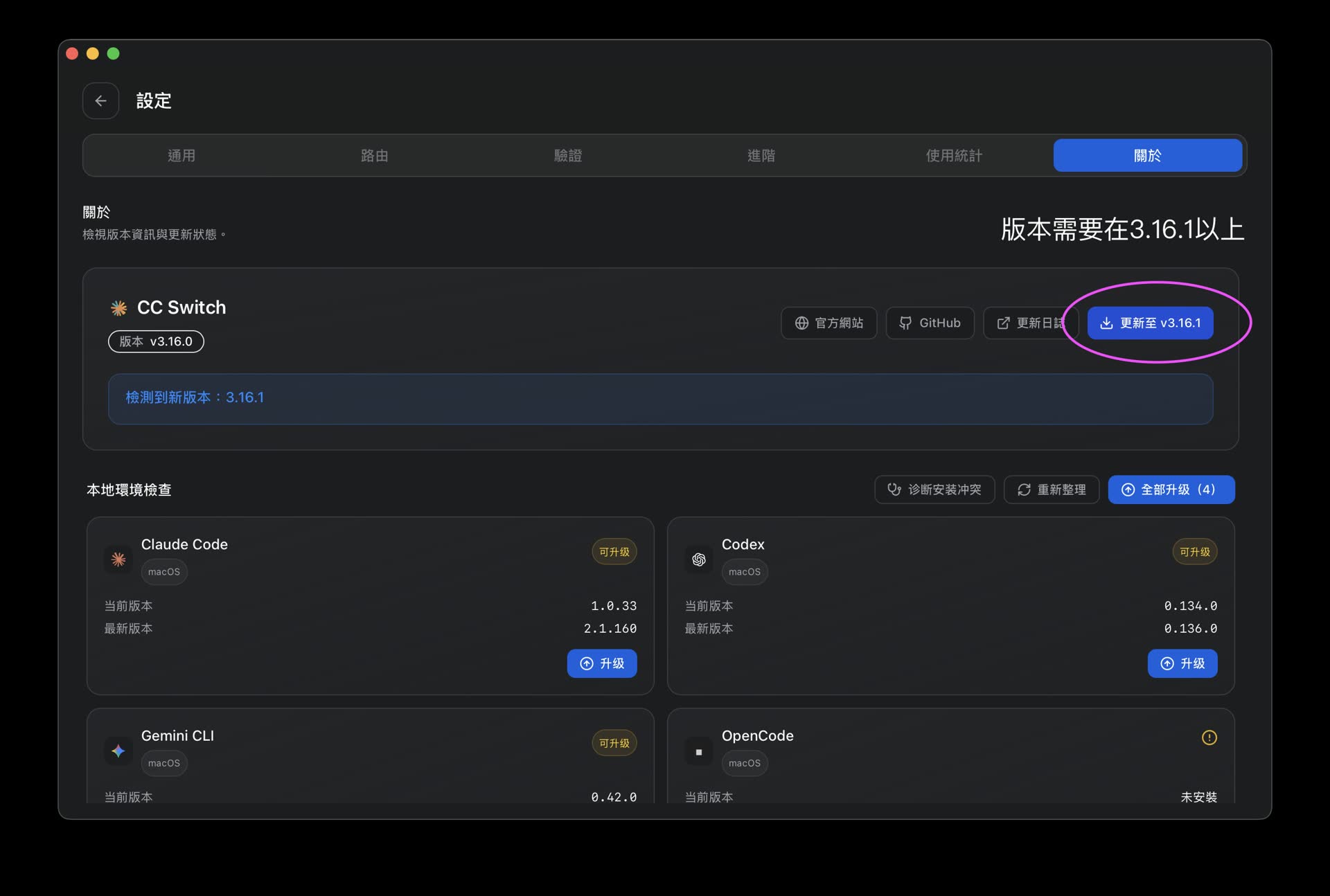The image size is (1330, 896).
Task: Click Codex latest version 0.136.0
Action: point(1191,629)
